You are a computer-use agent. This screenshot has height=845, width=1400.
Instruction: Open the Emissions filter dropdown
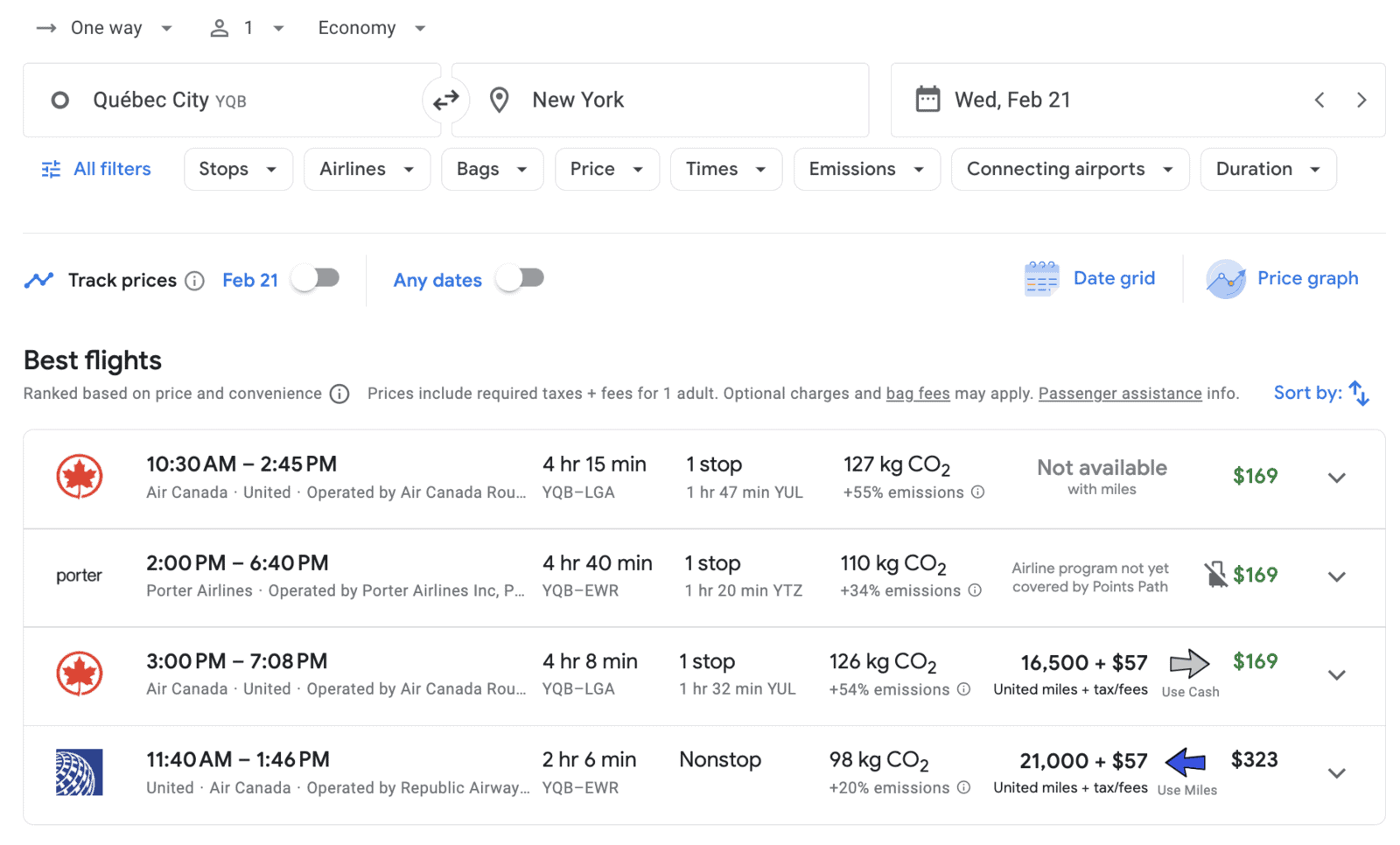[x=866, y=169]
